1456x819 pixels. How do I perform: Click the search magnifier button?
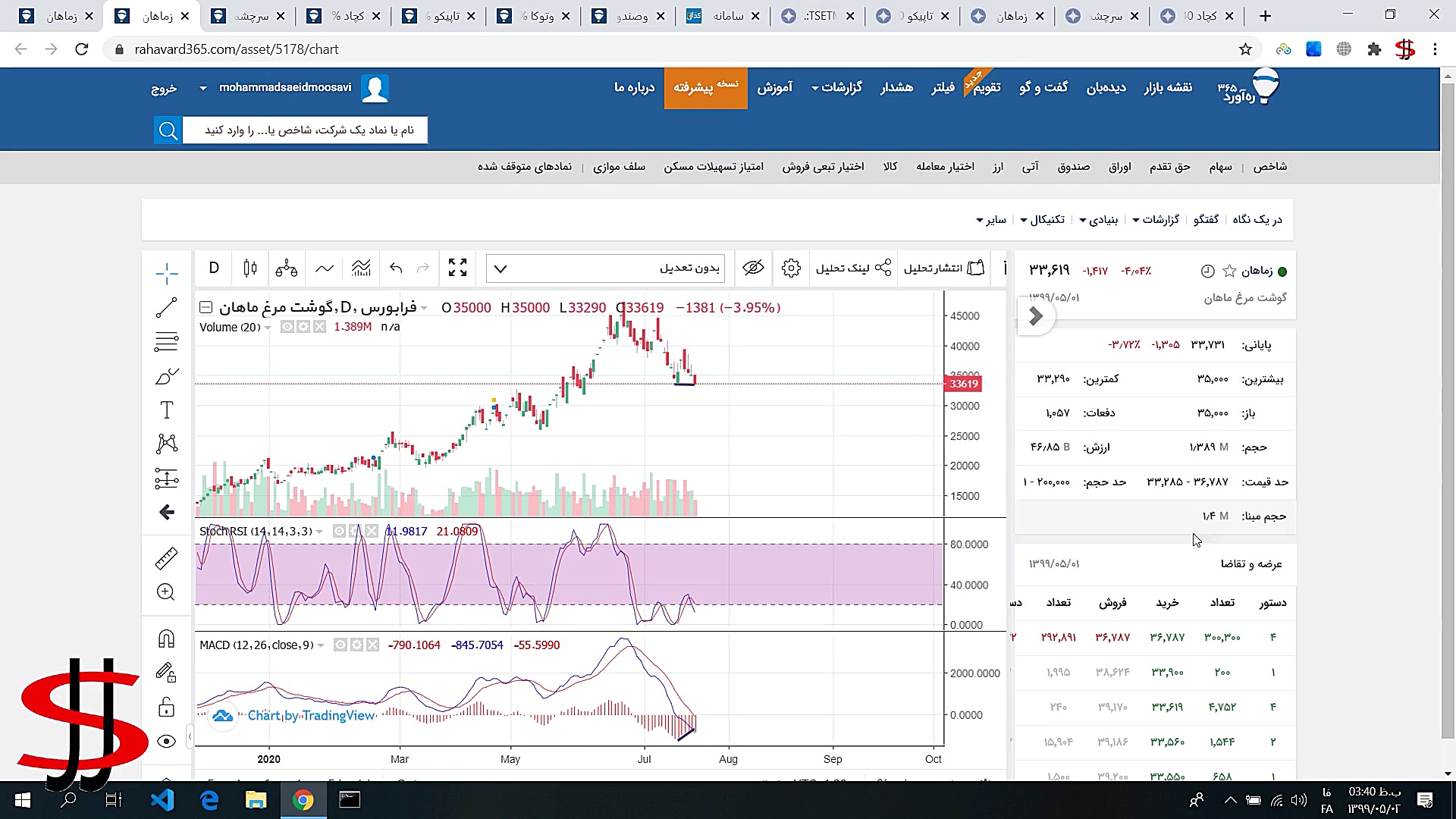[168, 130]
